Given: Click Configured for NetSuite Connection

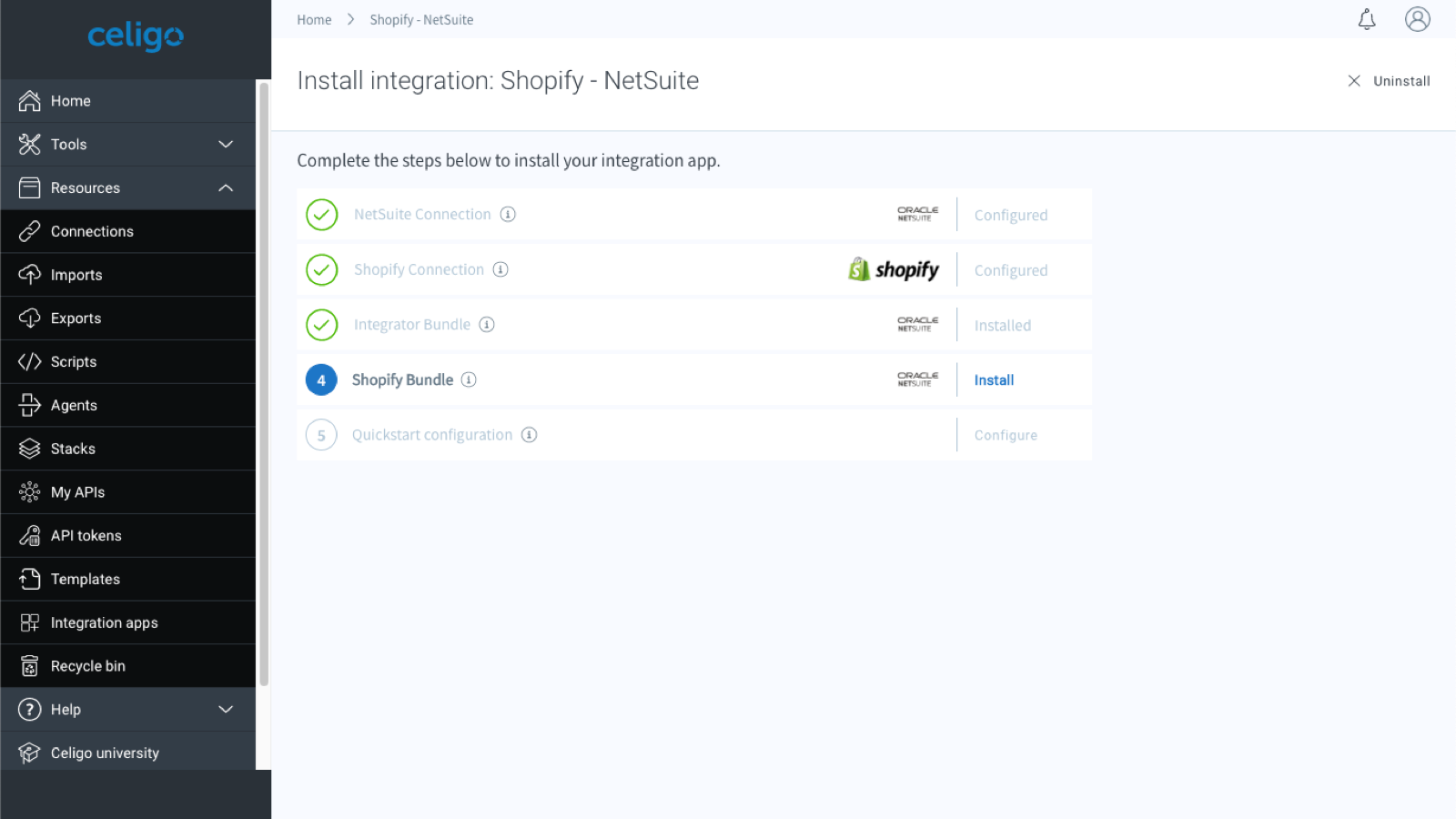Looking at the screenshot, I should [x=1011, y=216].
